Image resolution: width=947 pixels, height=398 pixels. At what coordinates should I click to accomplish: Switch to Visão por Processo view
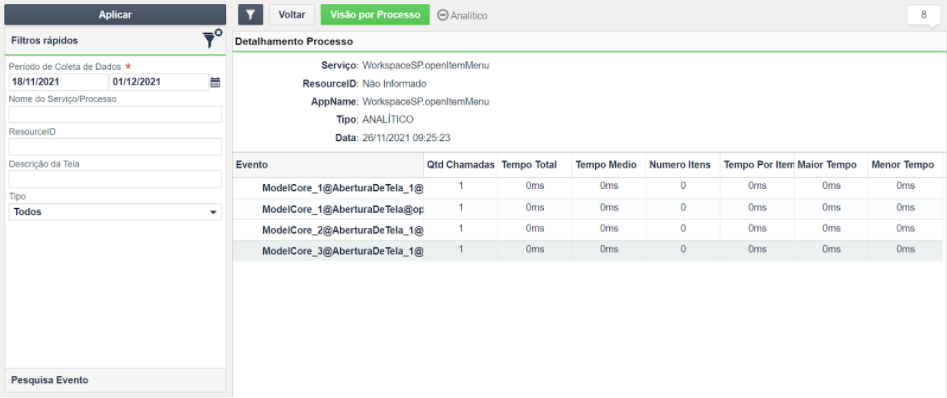[x=375, y=14]
